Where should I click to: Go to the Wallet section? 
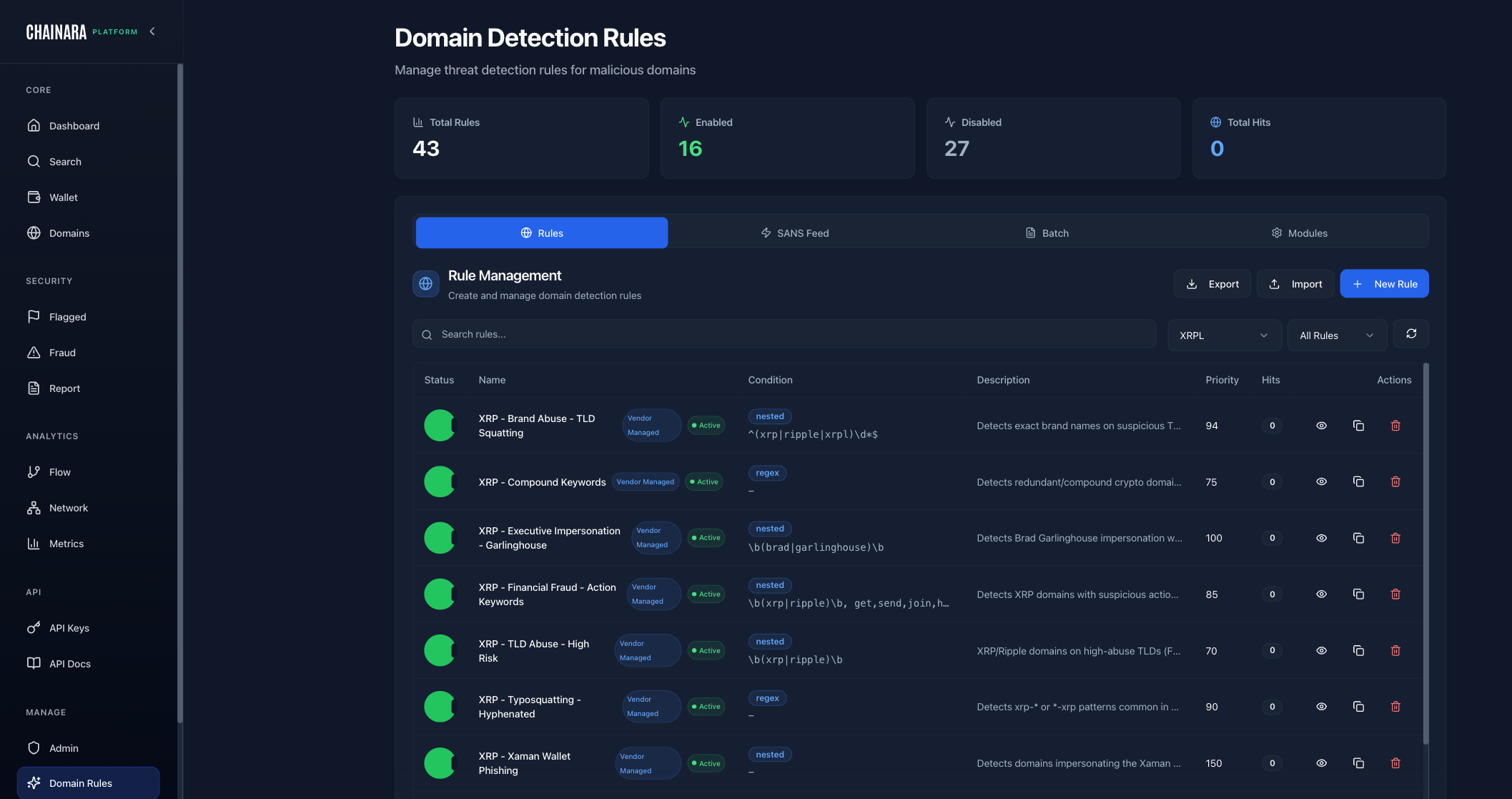point(89,197)
